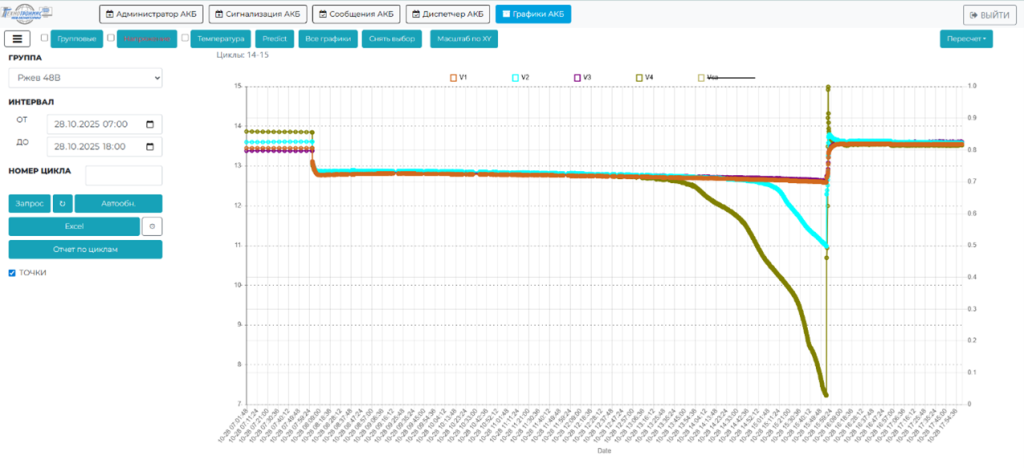The image size is (1024, 468).
Task: Expand the Пересчет dropdown button
Action: point(966,39)
